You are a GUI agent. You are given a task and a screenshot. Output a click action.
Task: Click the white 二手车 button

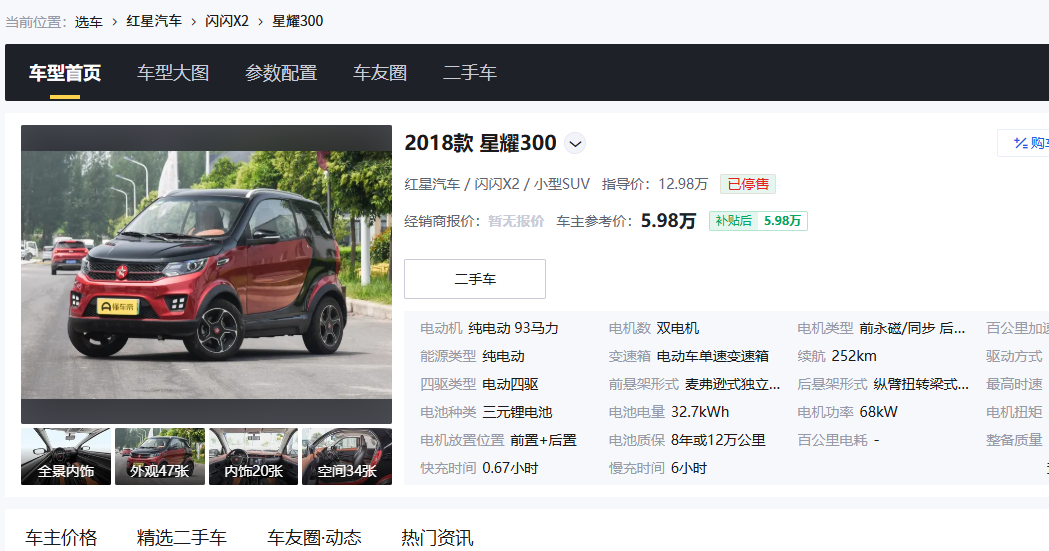tap(475, 279)
